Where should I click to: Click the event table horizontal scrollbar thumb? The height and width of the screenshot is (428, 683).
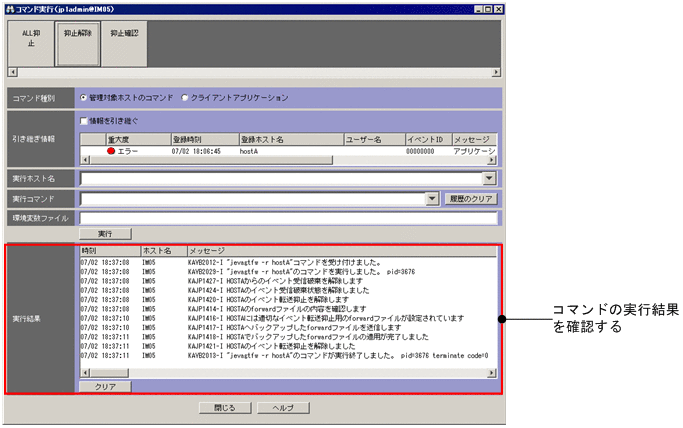211,160
